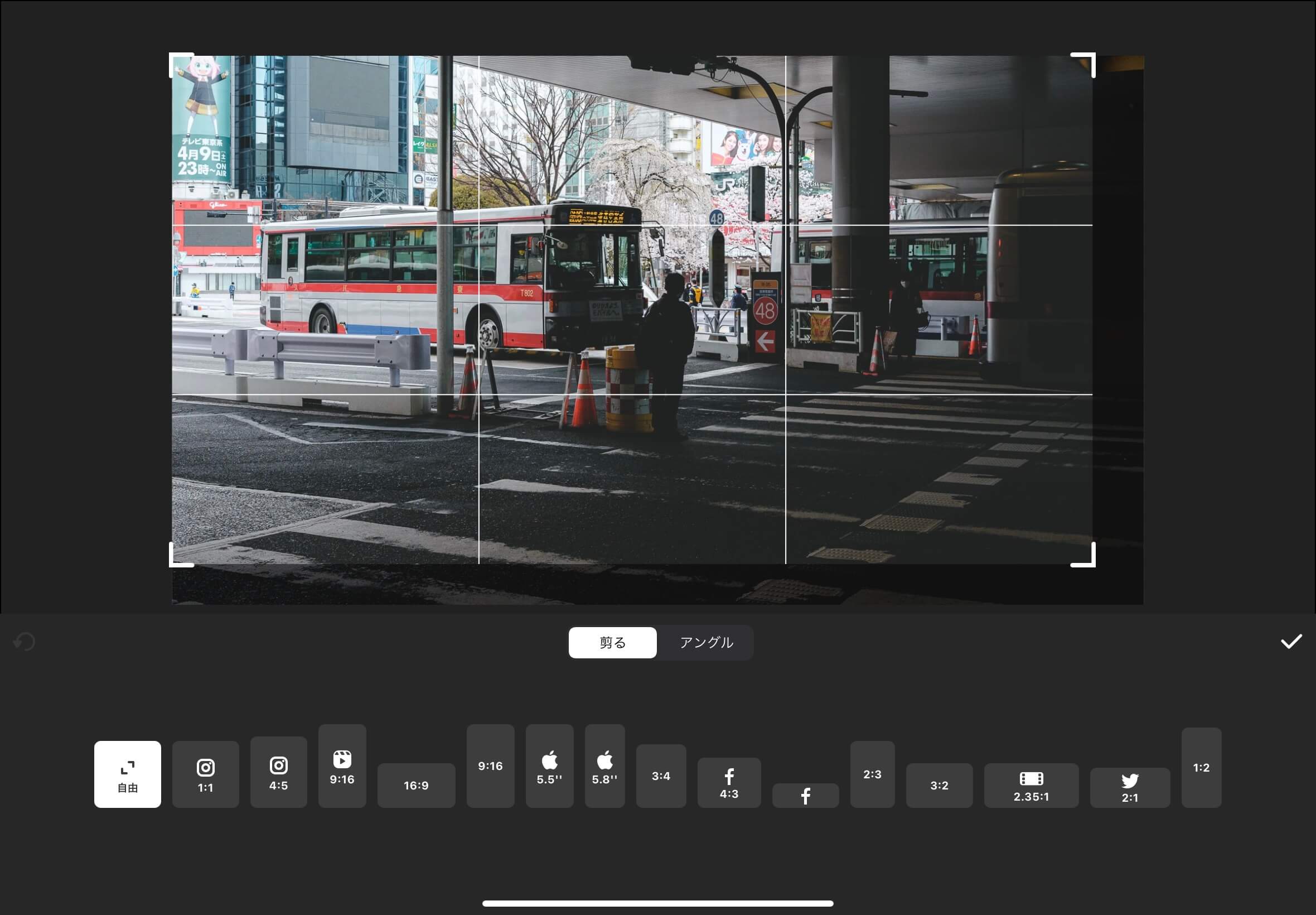Click the undo reset arrow icon

coord(24,642)
